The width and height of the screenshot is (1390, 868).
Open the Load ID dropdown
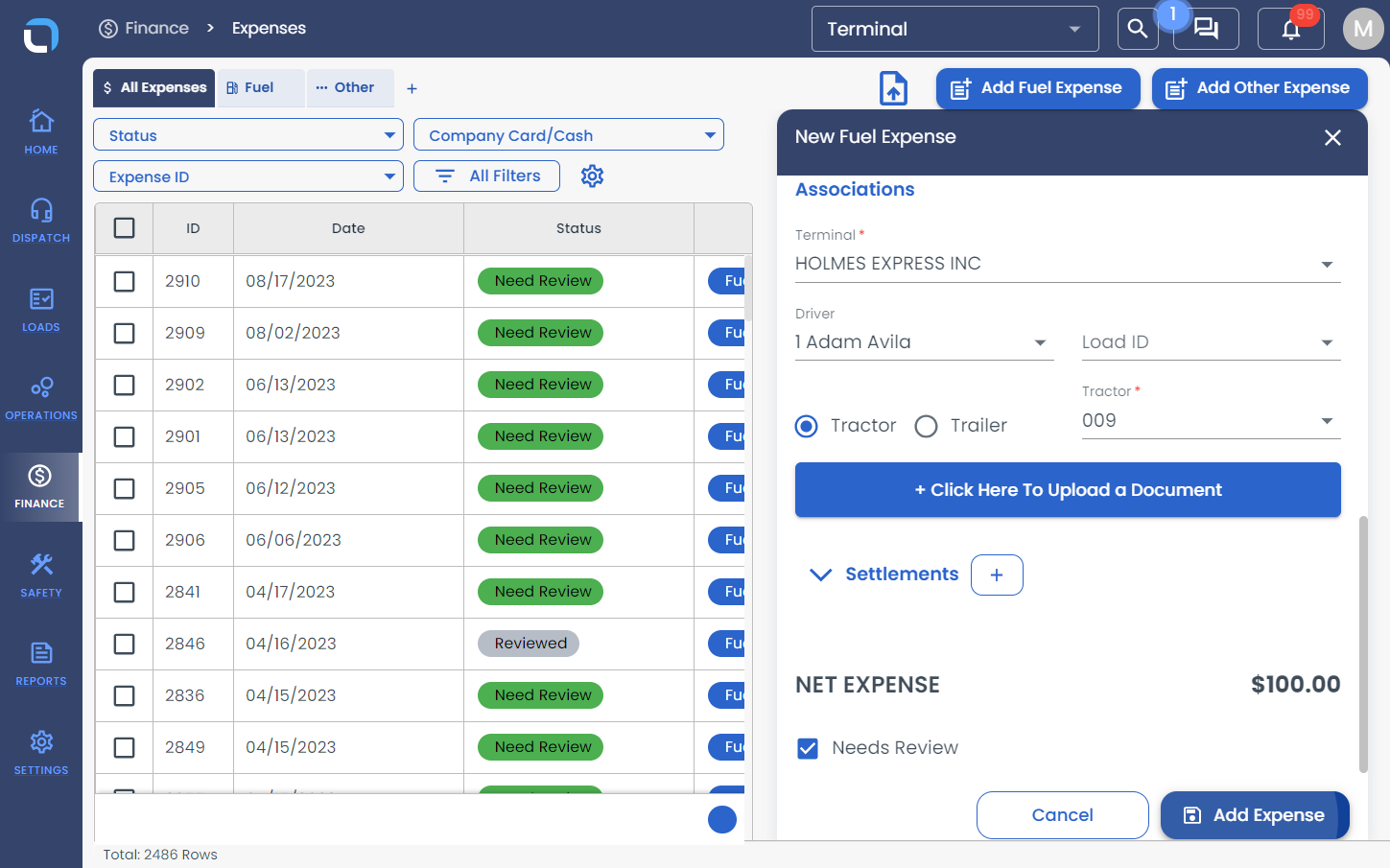[x=1212, y=342]
